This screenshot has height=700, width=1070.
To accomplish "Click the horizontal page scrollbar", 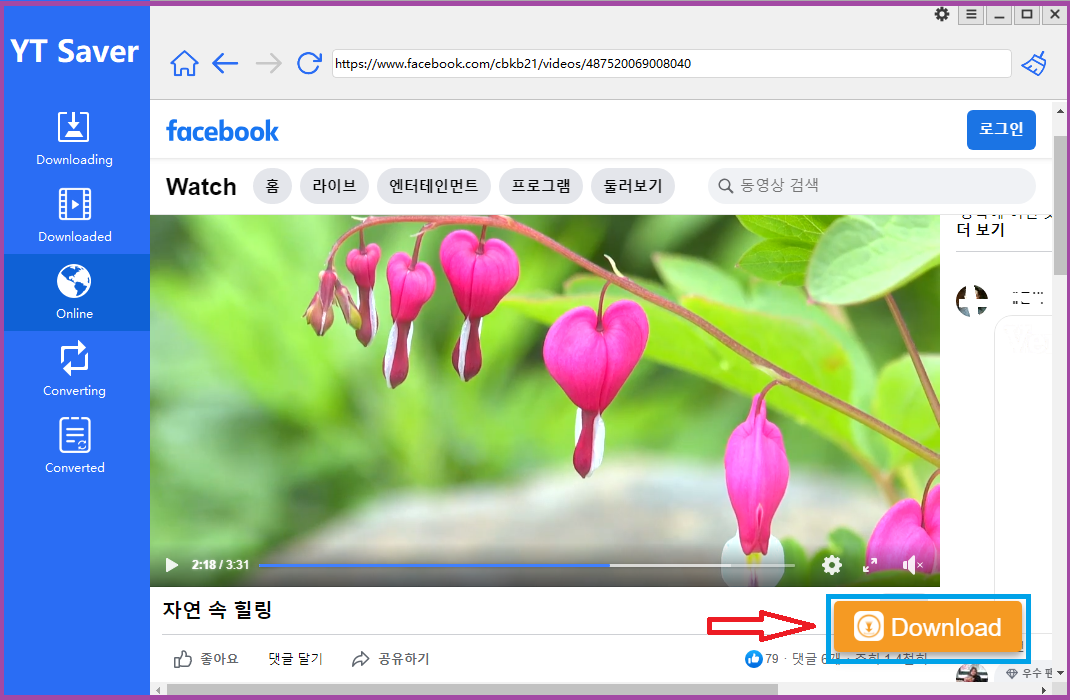I will tap(472, 690).
